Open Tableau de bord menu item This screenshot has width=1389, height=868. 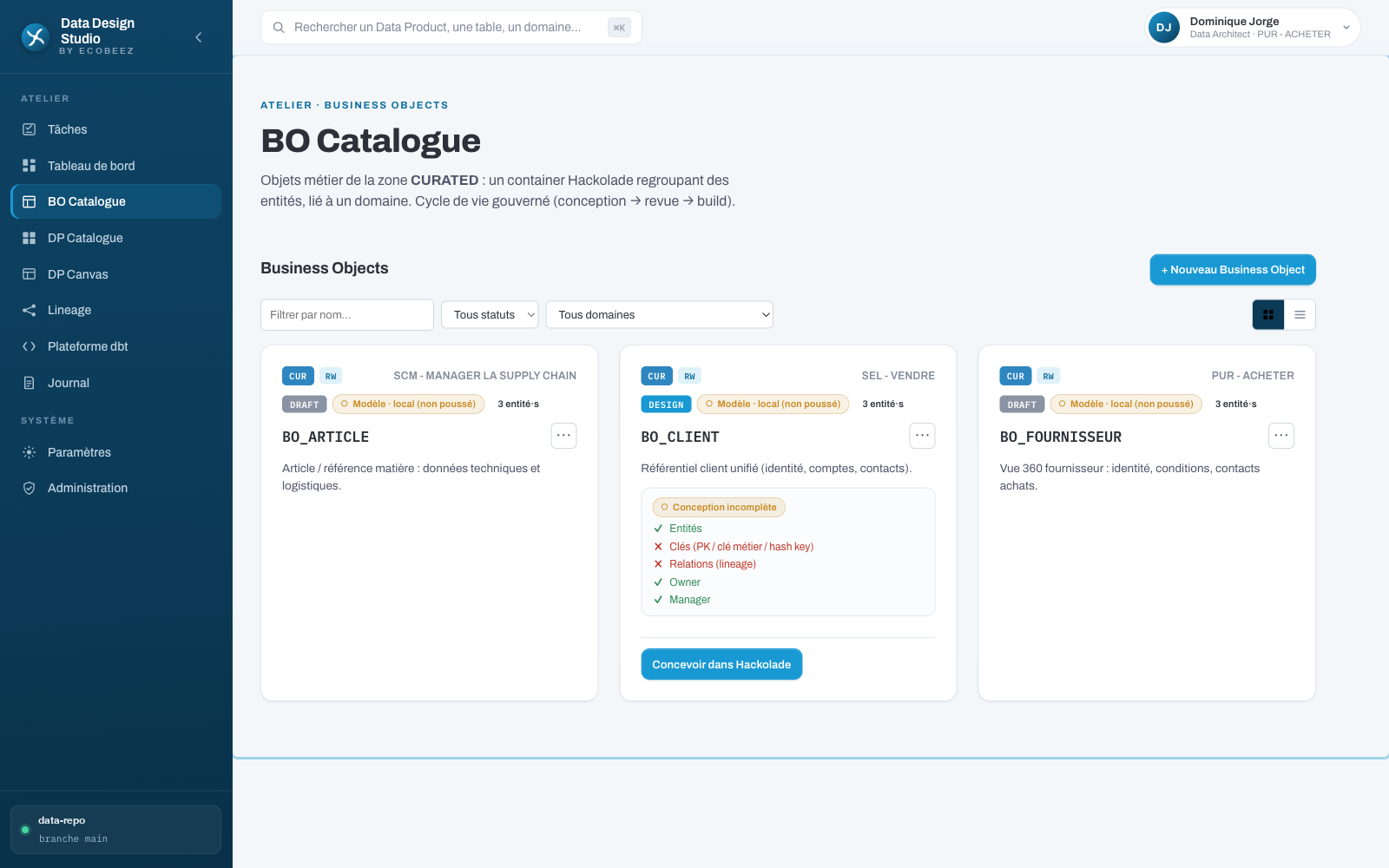[x=115, y=166]
